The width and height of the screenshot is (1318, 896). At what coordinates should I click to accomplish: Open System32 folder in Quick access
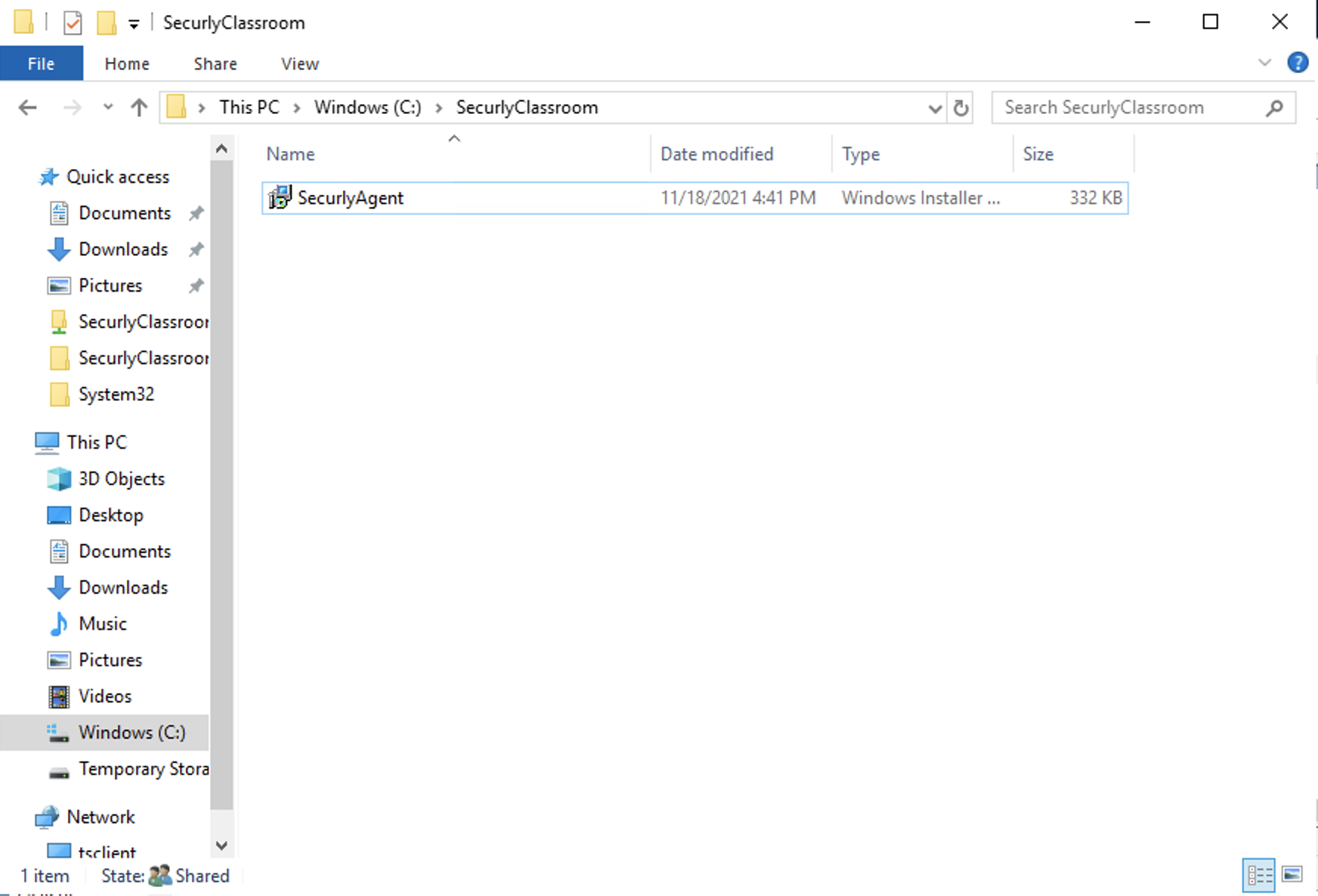(116, 394)
